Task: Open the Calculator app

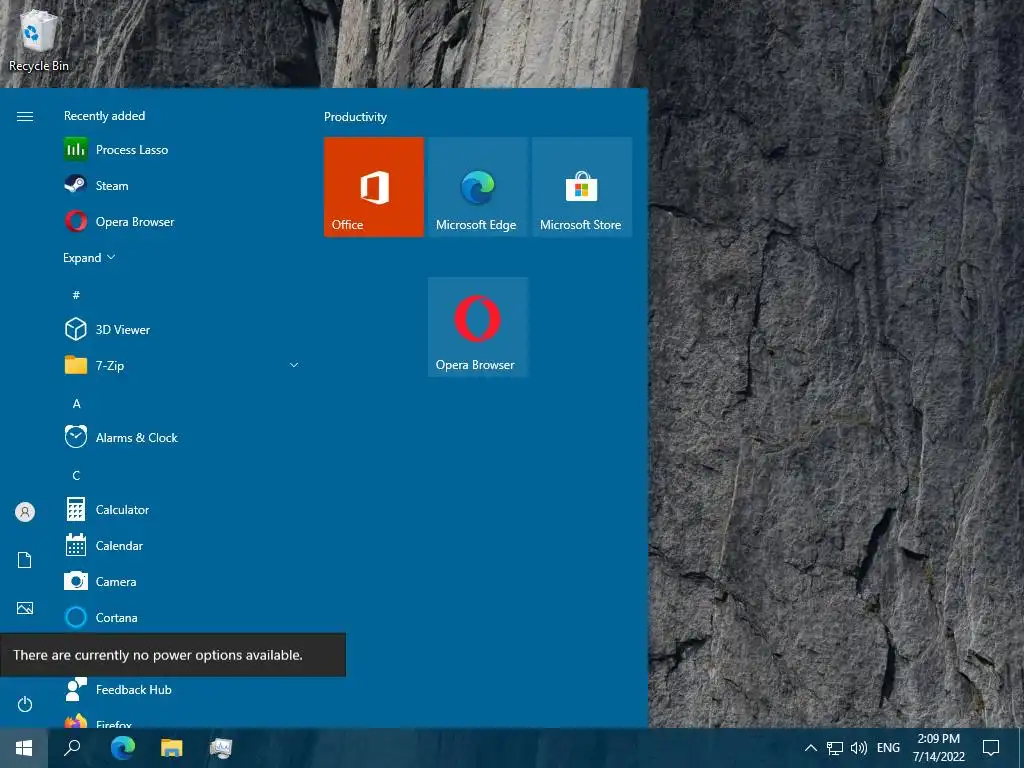Action: (x=183, y=509)
